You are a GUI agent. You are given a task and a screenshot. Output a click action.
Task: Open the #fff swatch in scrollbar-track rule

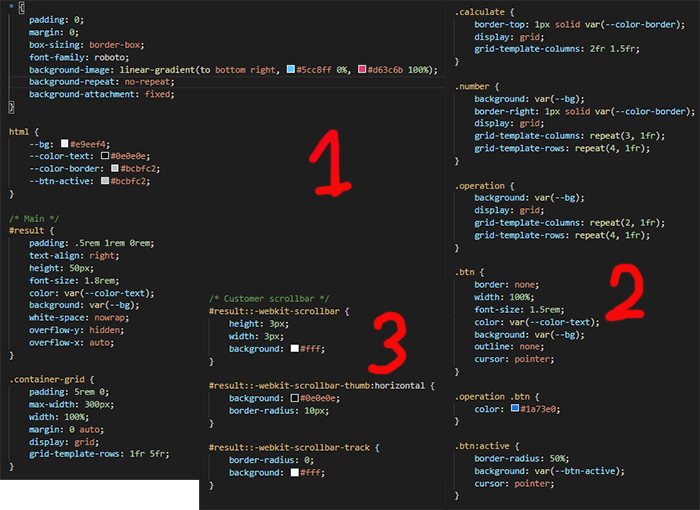click(x=295, y=472)
